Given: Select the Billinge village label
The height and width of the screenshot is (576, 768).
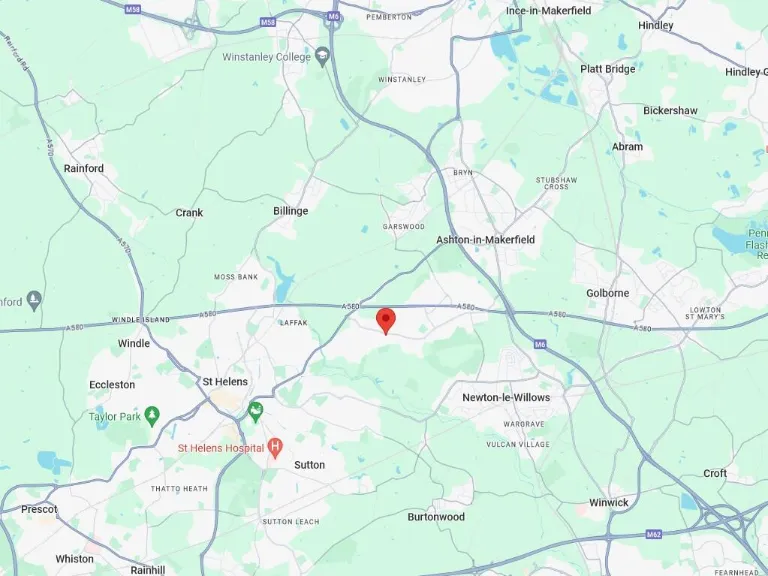Looking at the screenshot, I should 290,211.
